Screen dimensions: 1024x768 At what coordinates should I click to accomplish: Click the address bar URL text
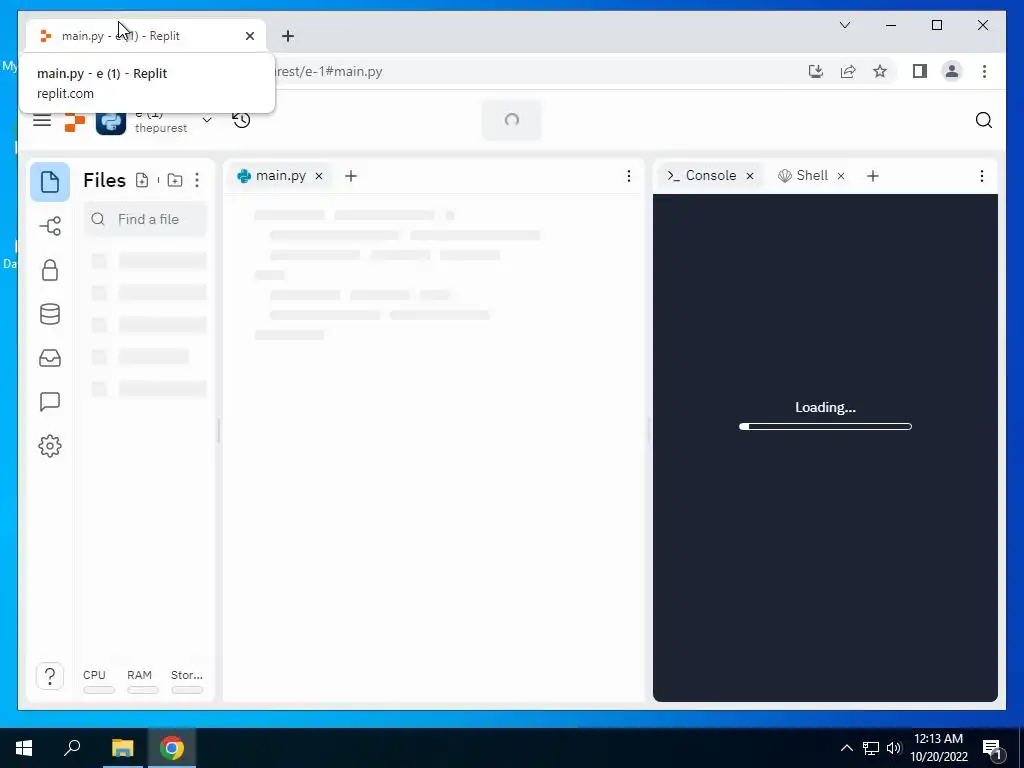[329, 72]
